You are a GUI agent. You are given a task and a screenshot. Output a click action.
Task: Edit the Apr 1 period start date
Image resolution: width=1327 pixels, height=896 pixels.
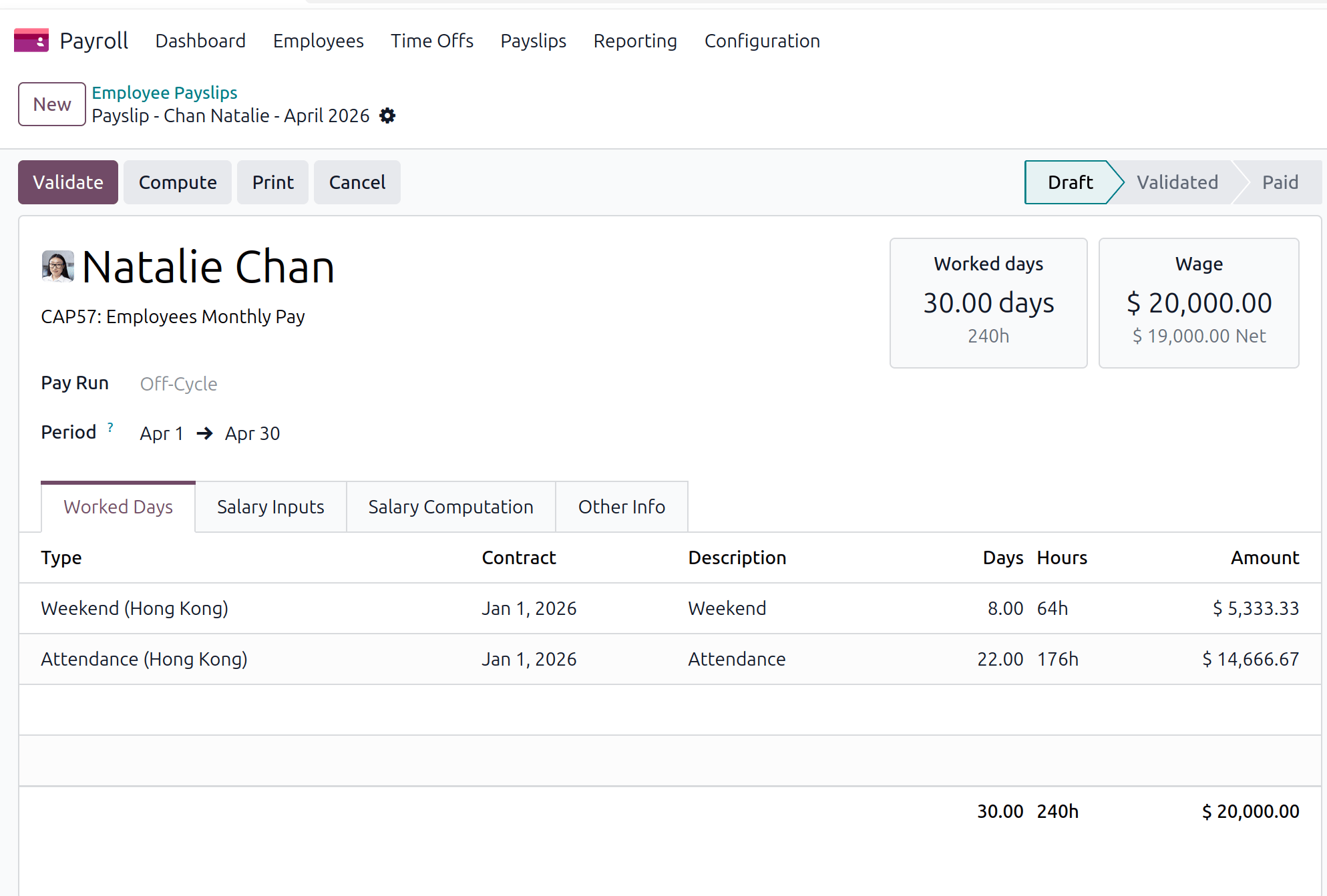pyautogui.click(x=162, y=433)
